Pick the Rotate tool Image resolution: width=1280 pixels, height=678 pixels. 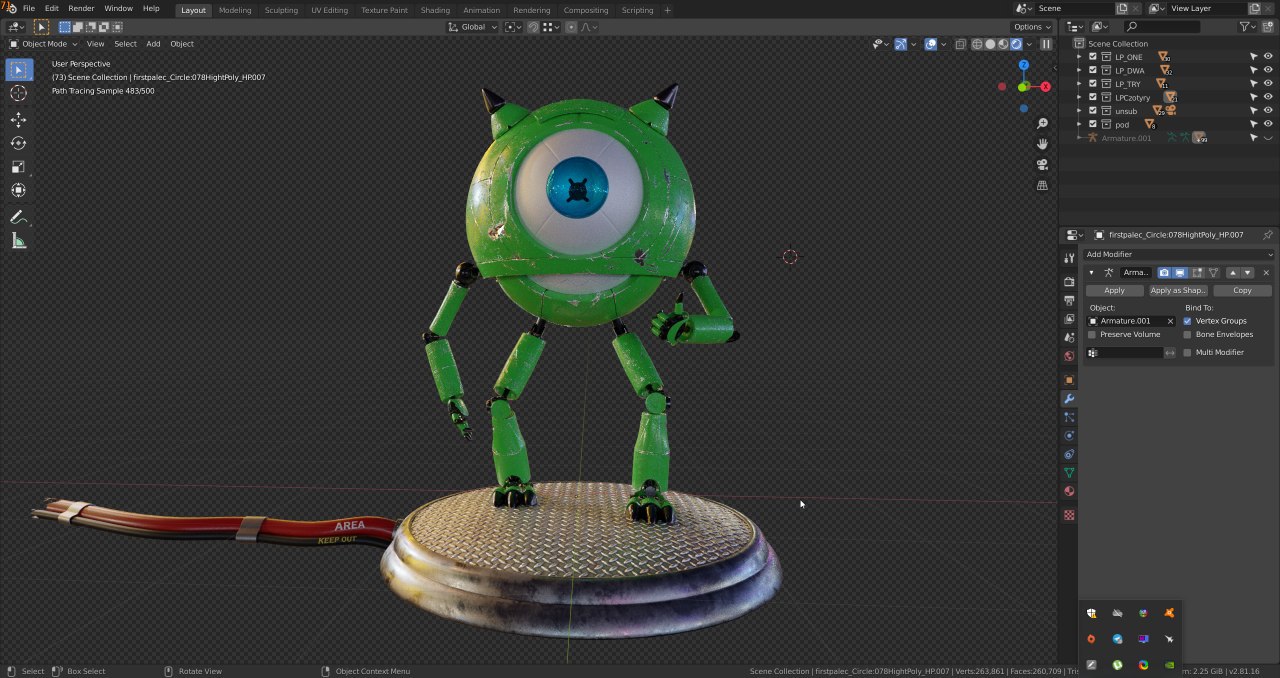coord(19,143)
